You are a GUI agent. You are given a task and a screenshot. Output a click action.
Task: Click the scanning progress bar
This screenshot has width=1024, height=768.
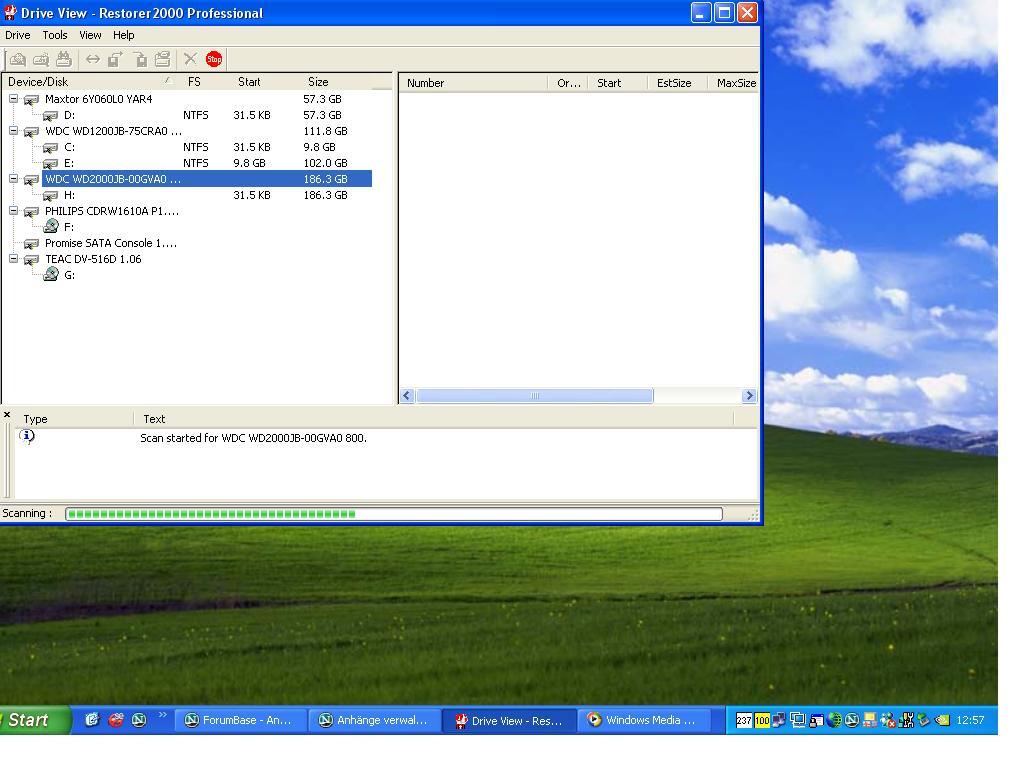(394, 514)
